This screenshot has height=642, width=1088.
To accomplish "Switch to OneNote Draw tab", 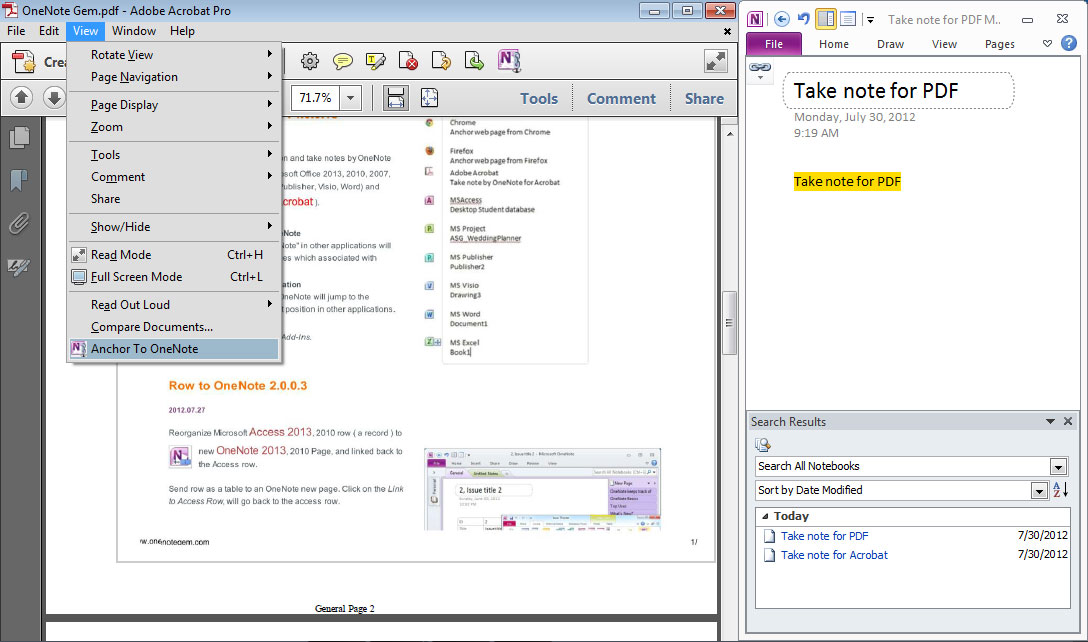I will pyautogui.click(x=890, y=44).
